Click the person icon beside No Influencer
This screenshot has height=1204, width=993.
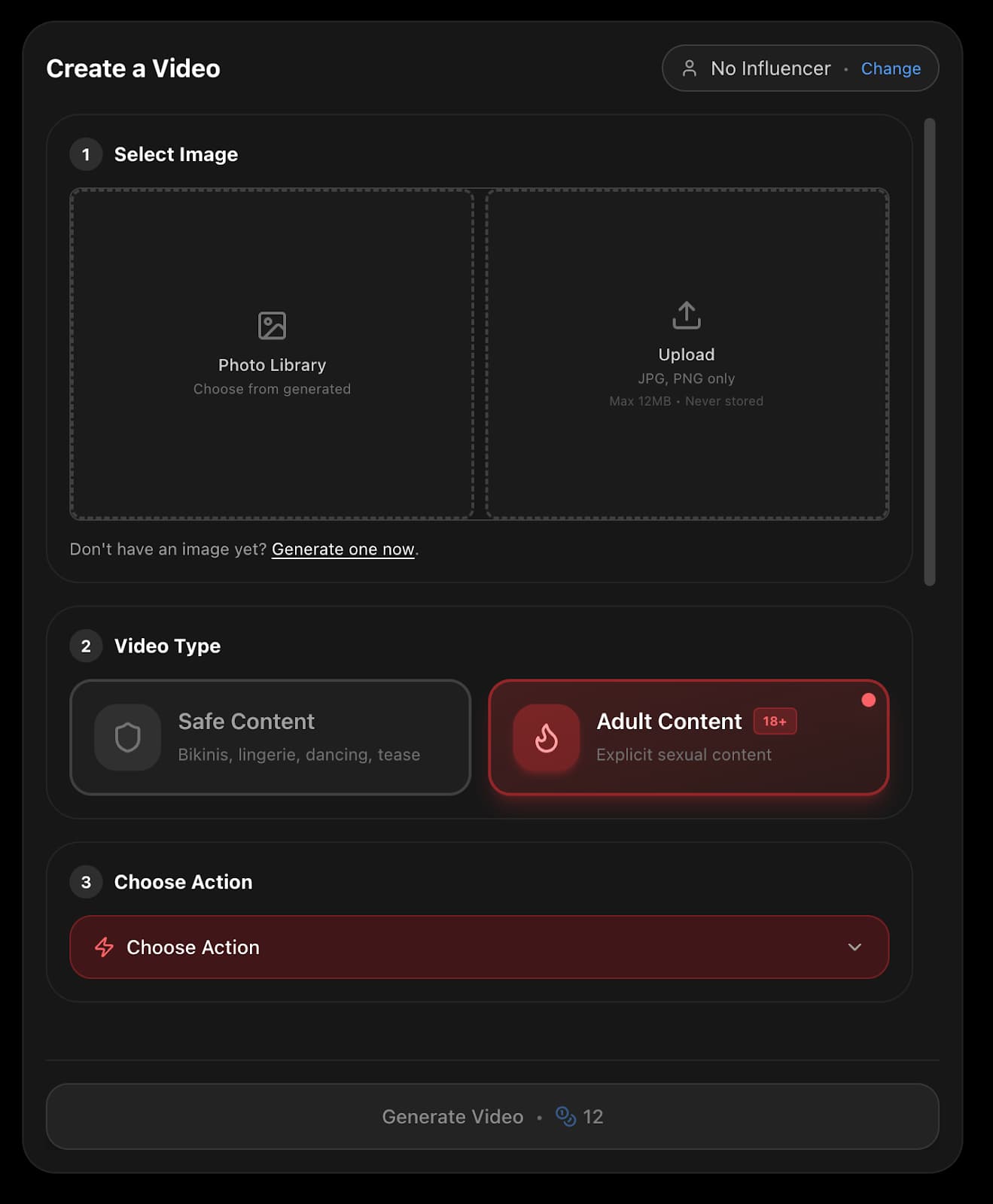[x=689, y=68]
